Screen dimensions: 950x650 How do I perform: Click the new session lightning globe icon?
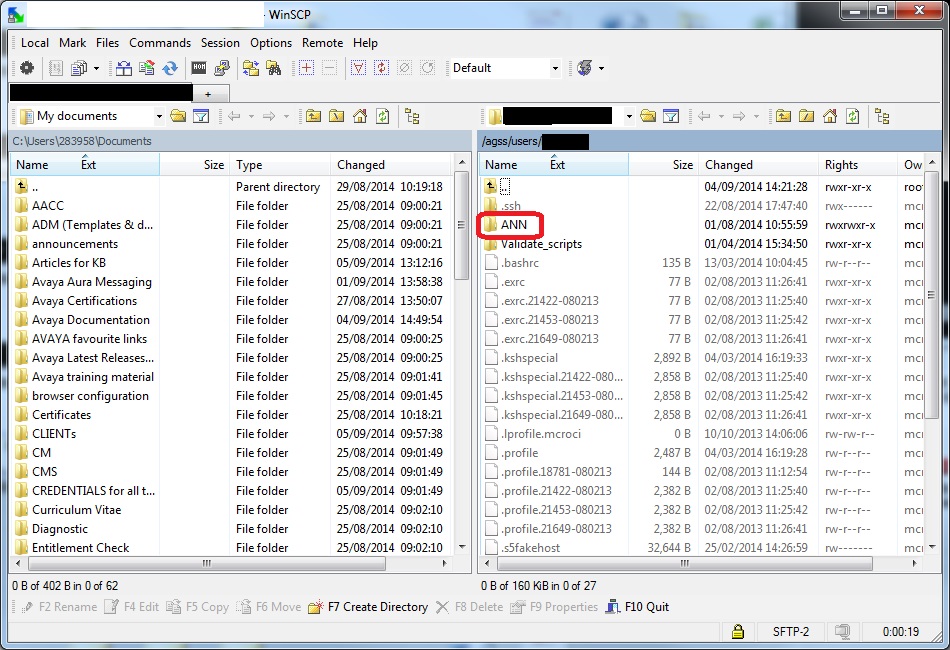tap(585, 68)
